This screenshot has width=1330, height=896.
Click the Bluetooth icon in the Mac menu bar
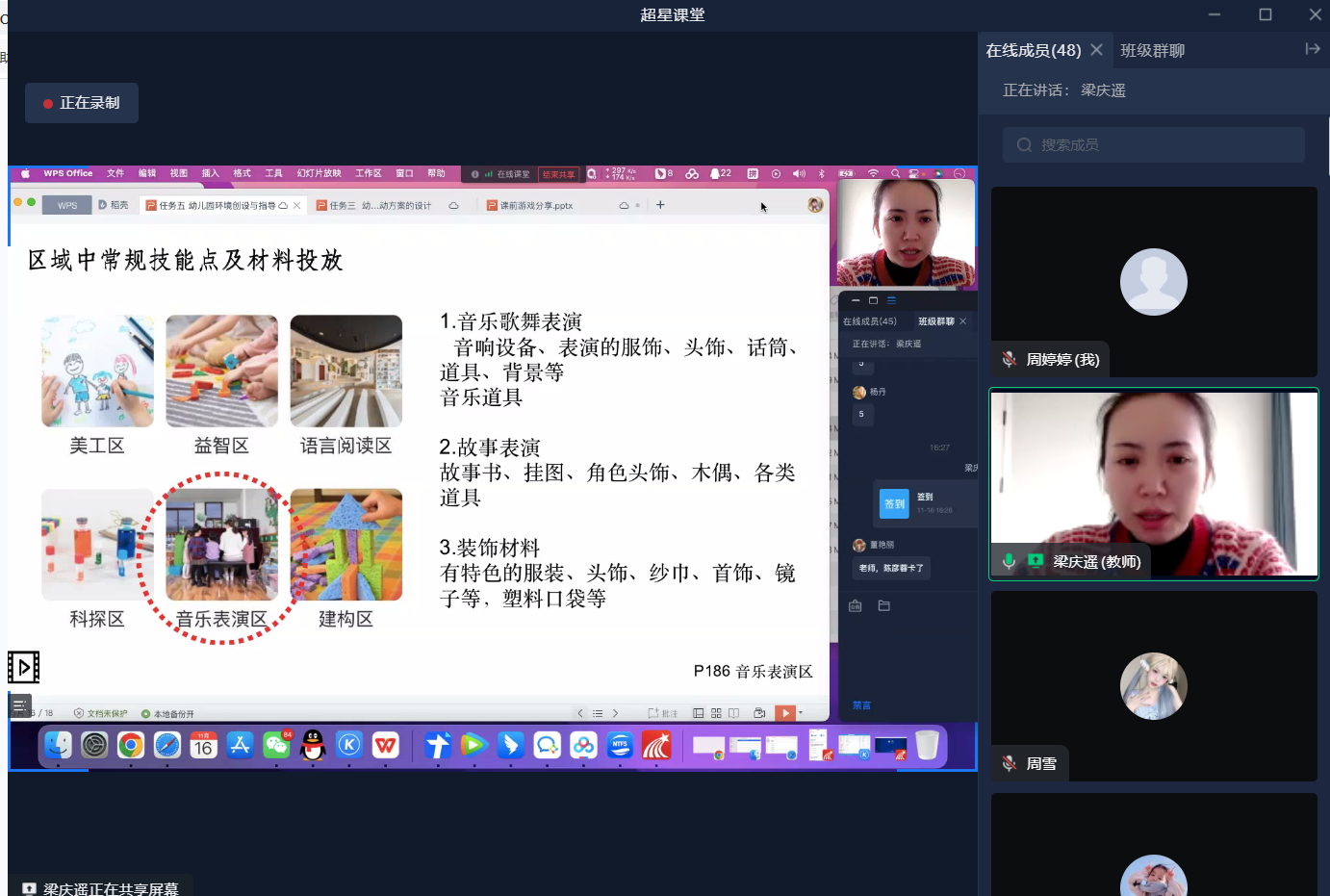coord(821,174)
